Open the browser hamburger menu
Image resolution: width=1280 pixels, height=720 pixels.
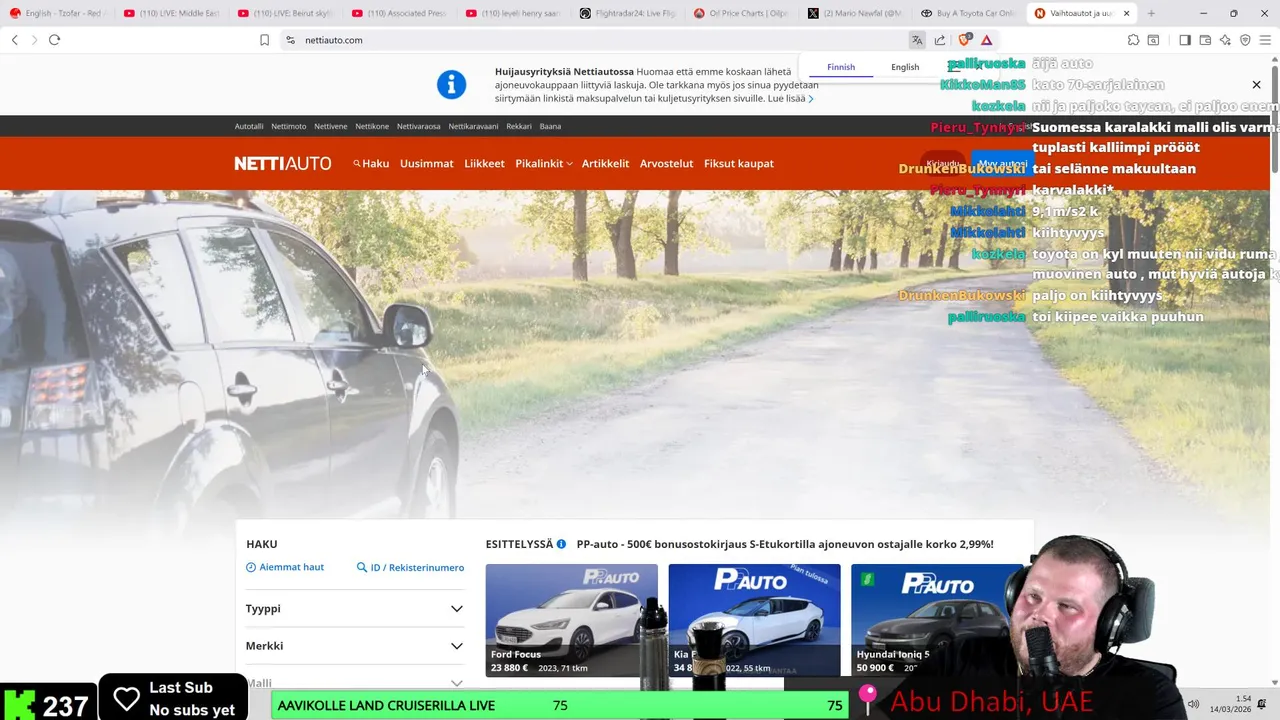tap(1265, 40)
